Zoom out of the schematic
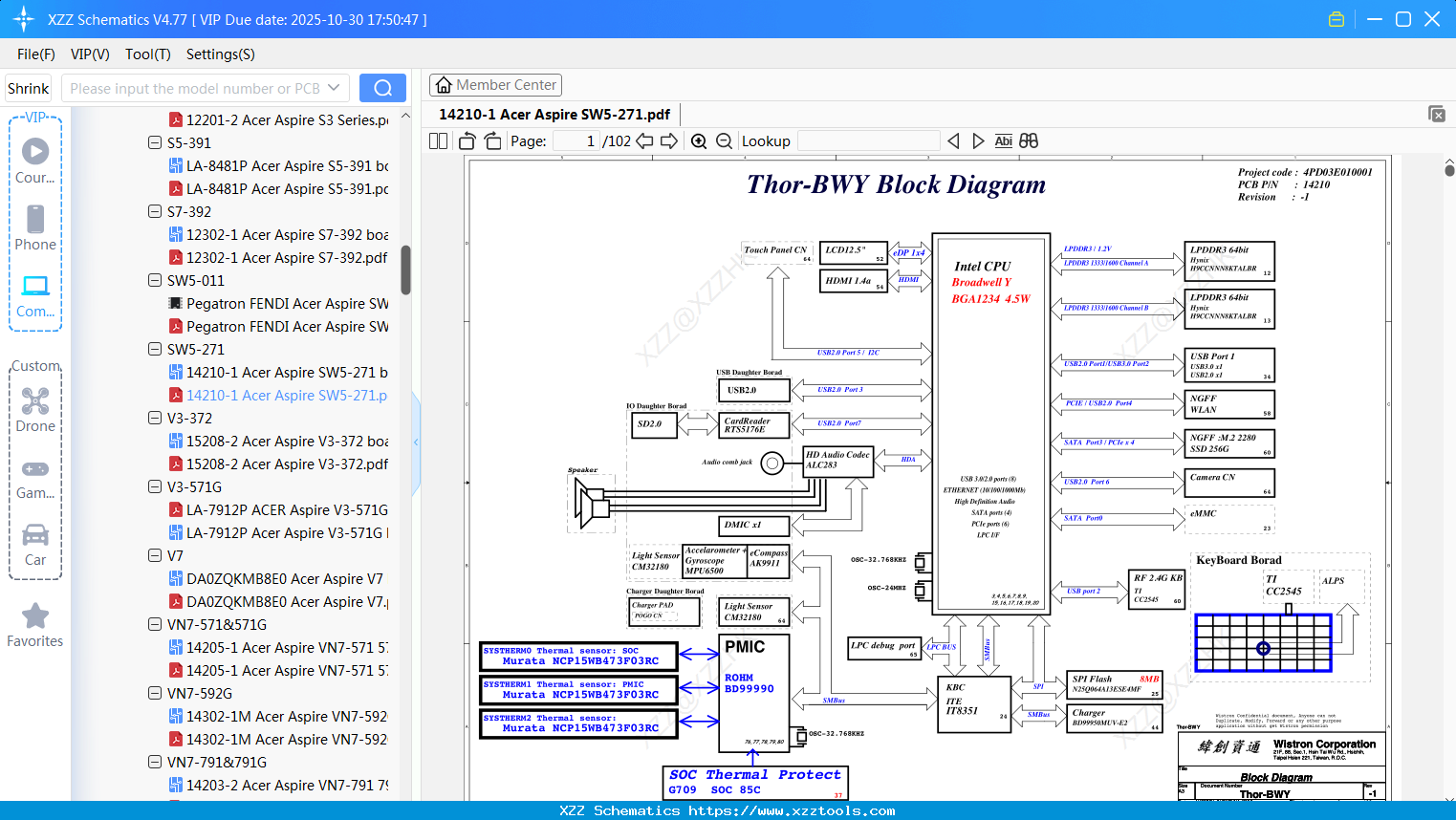The image size is (1456, 820). (x=724, y=141)
